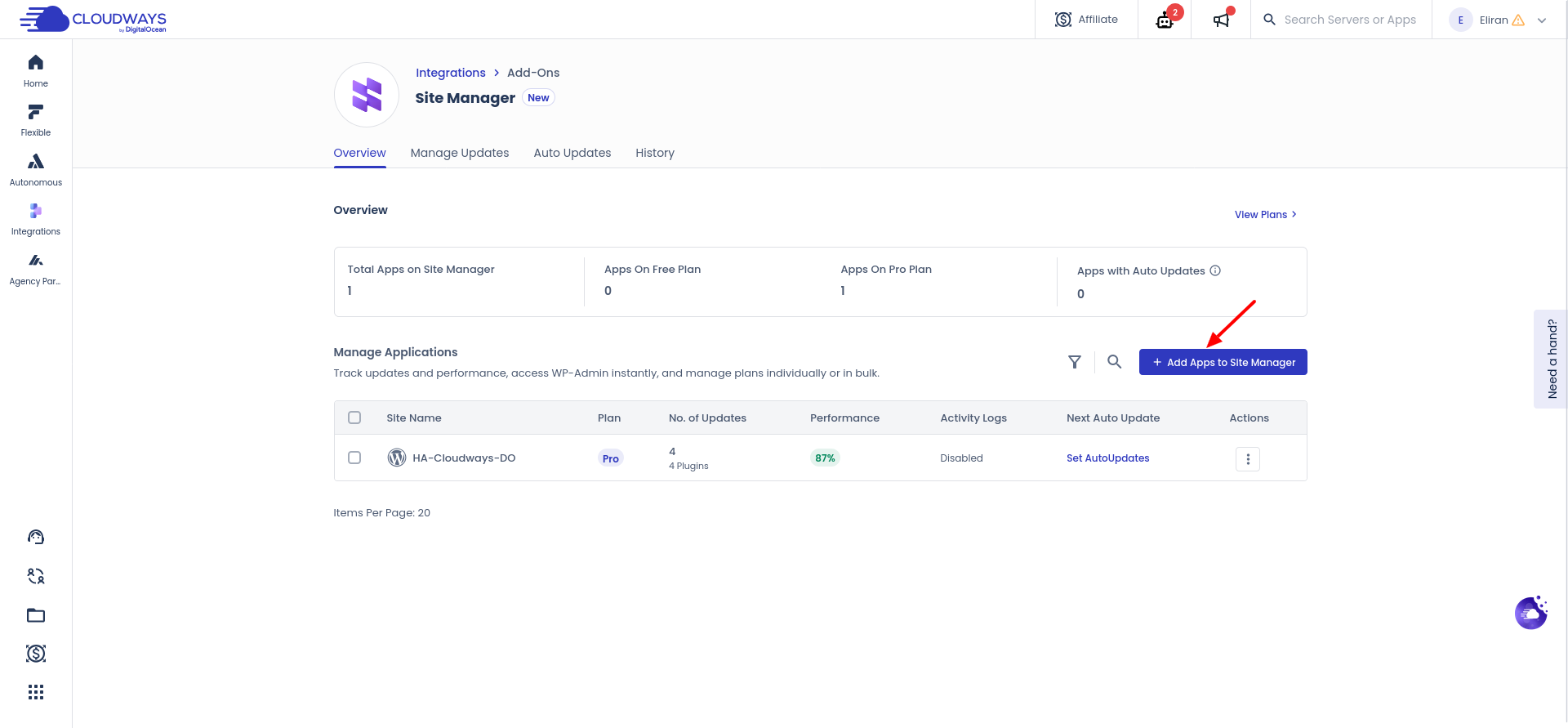
Task: Click the Set AutoUpdates link
Action: click(x=1107, y=458)
